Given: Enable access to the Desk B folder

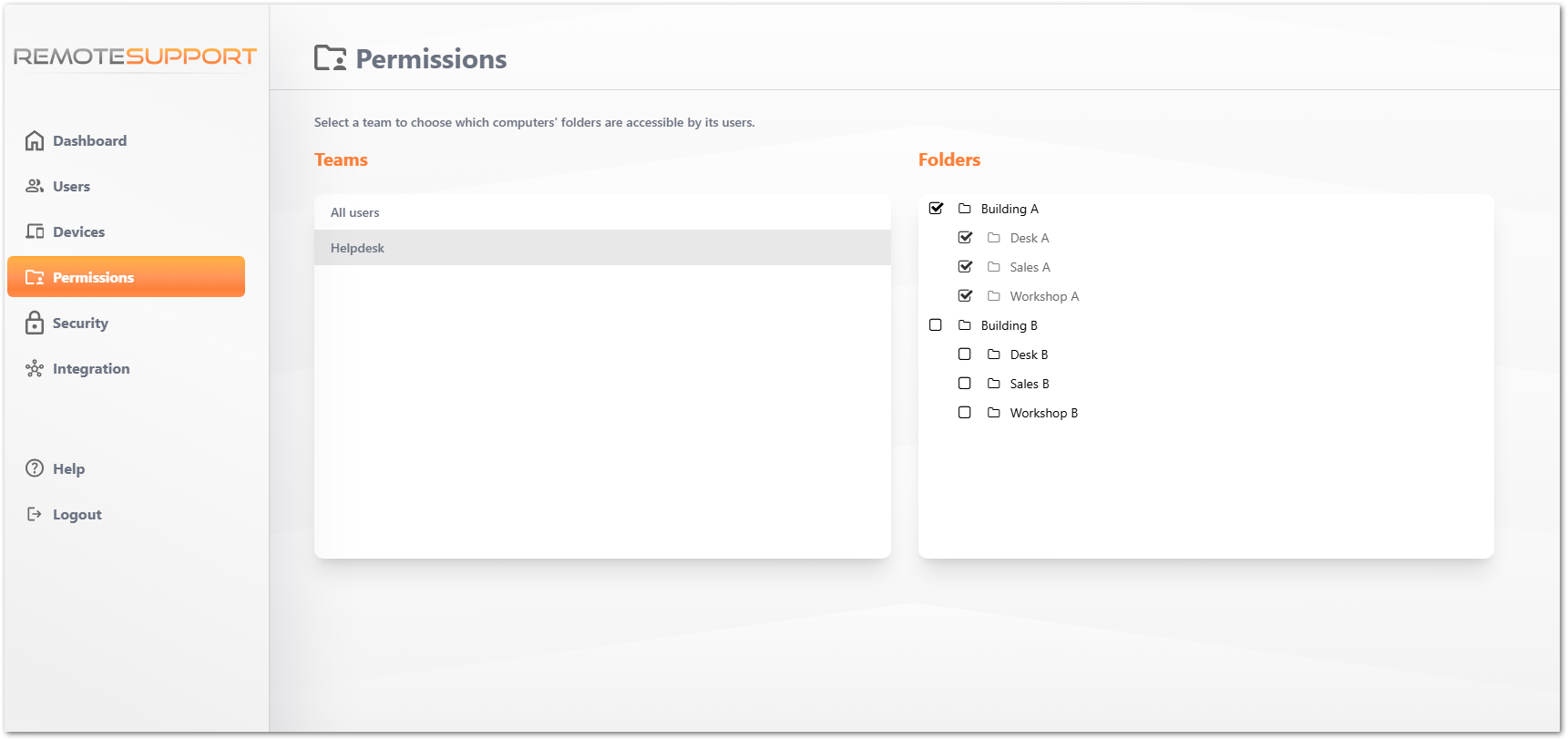Looking at the screenshot, I should (965, 354).
